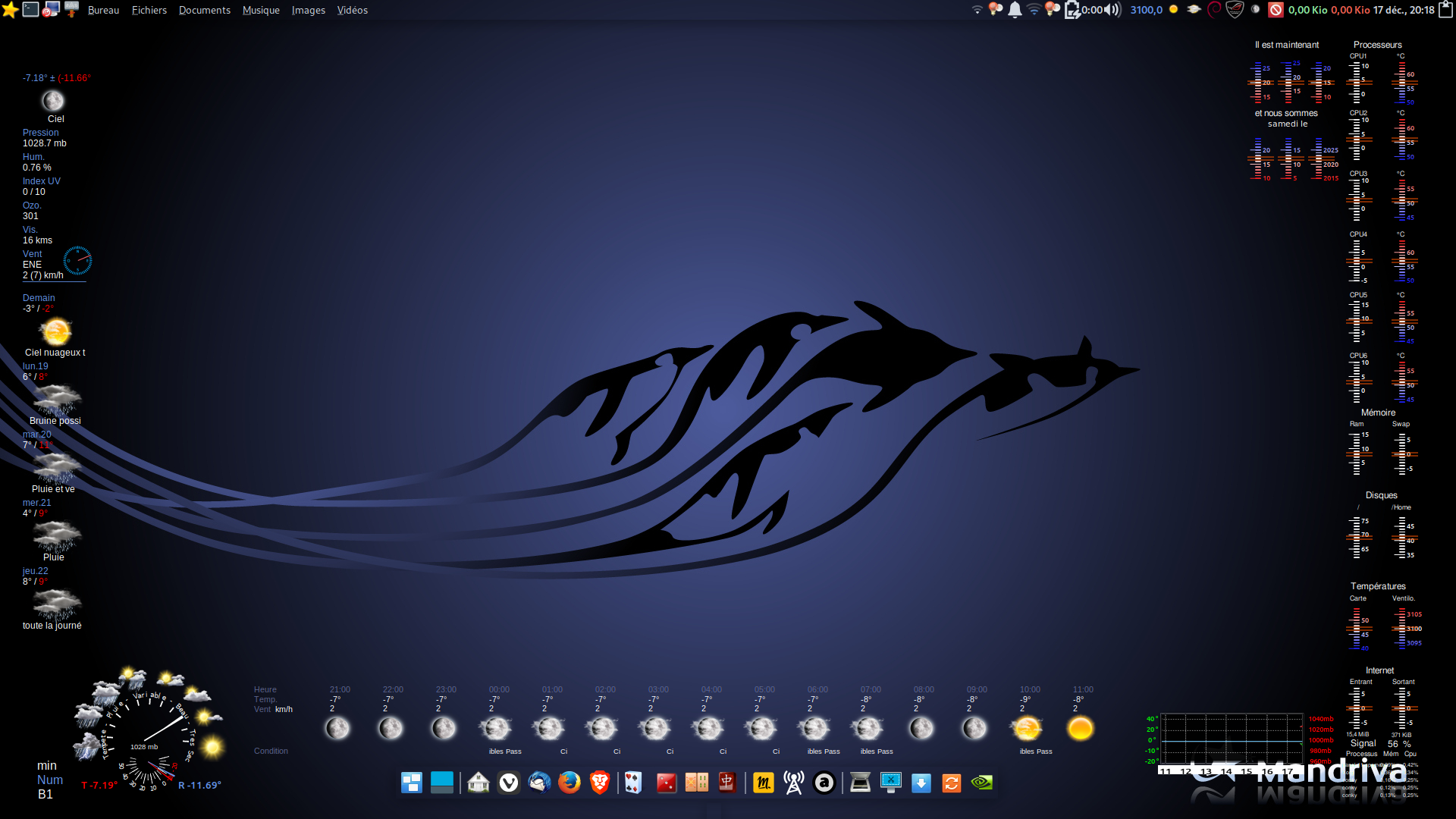Click the date and time clock
Screen dimensions: 1456x819
(1404, 10)
